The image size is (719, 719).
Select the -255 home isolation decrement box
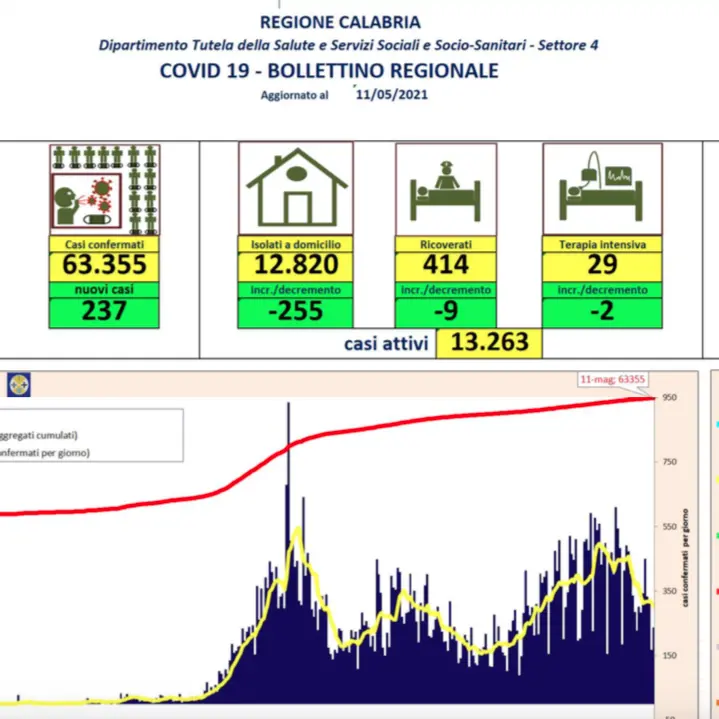296,311
